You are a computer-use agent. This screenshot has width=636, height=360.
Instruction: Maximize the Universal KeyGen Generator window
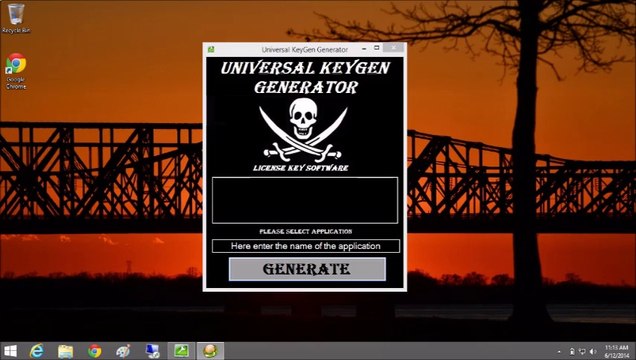click(377, 48)
